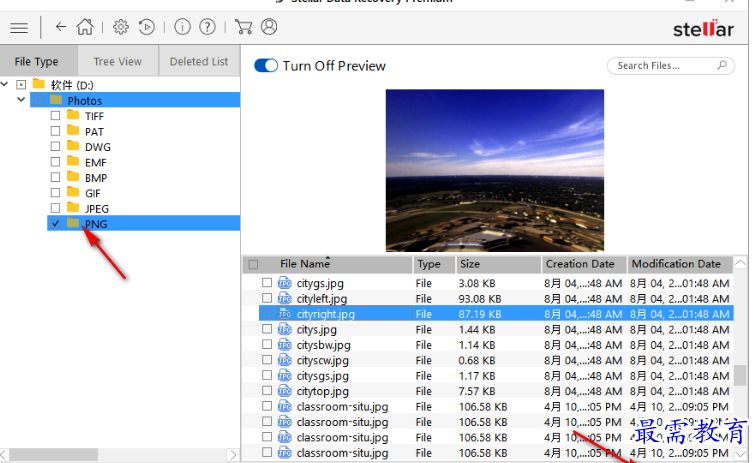756x463 pixels.
Task: Sort by Modification Date column header
Action: tap(680, 264)
